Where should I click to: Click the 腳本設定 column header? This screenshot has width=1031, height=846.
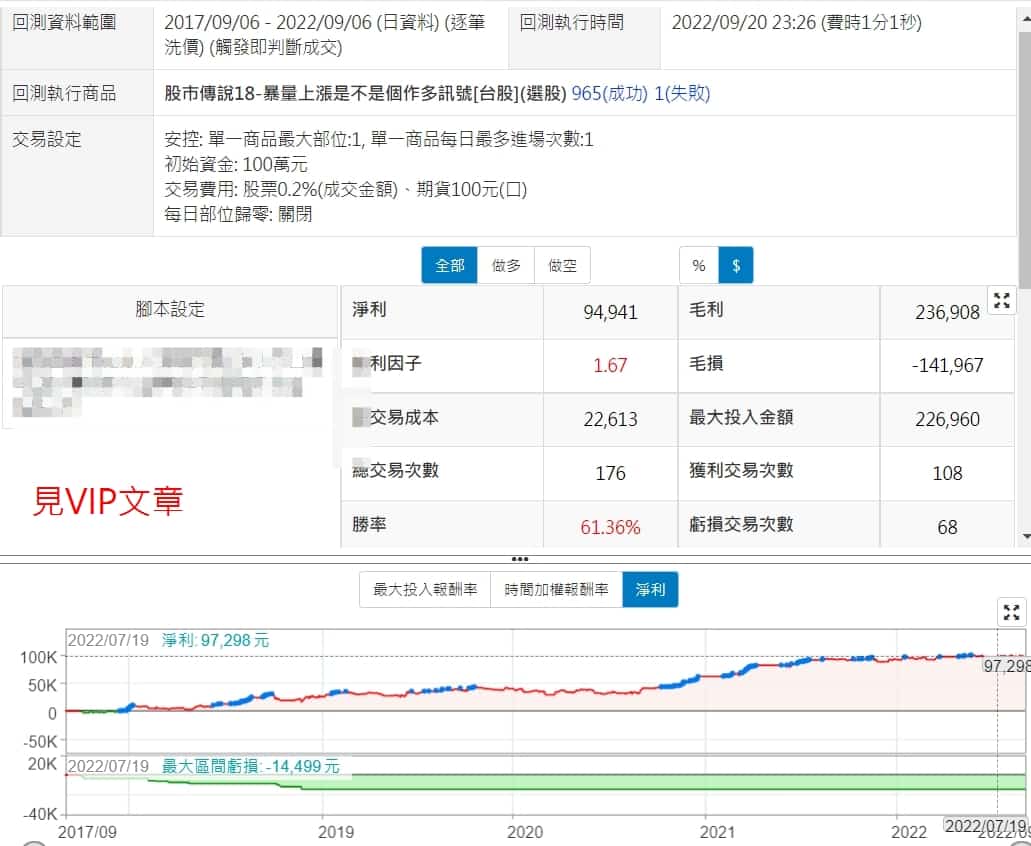click(170, 310)
